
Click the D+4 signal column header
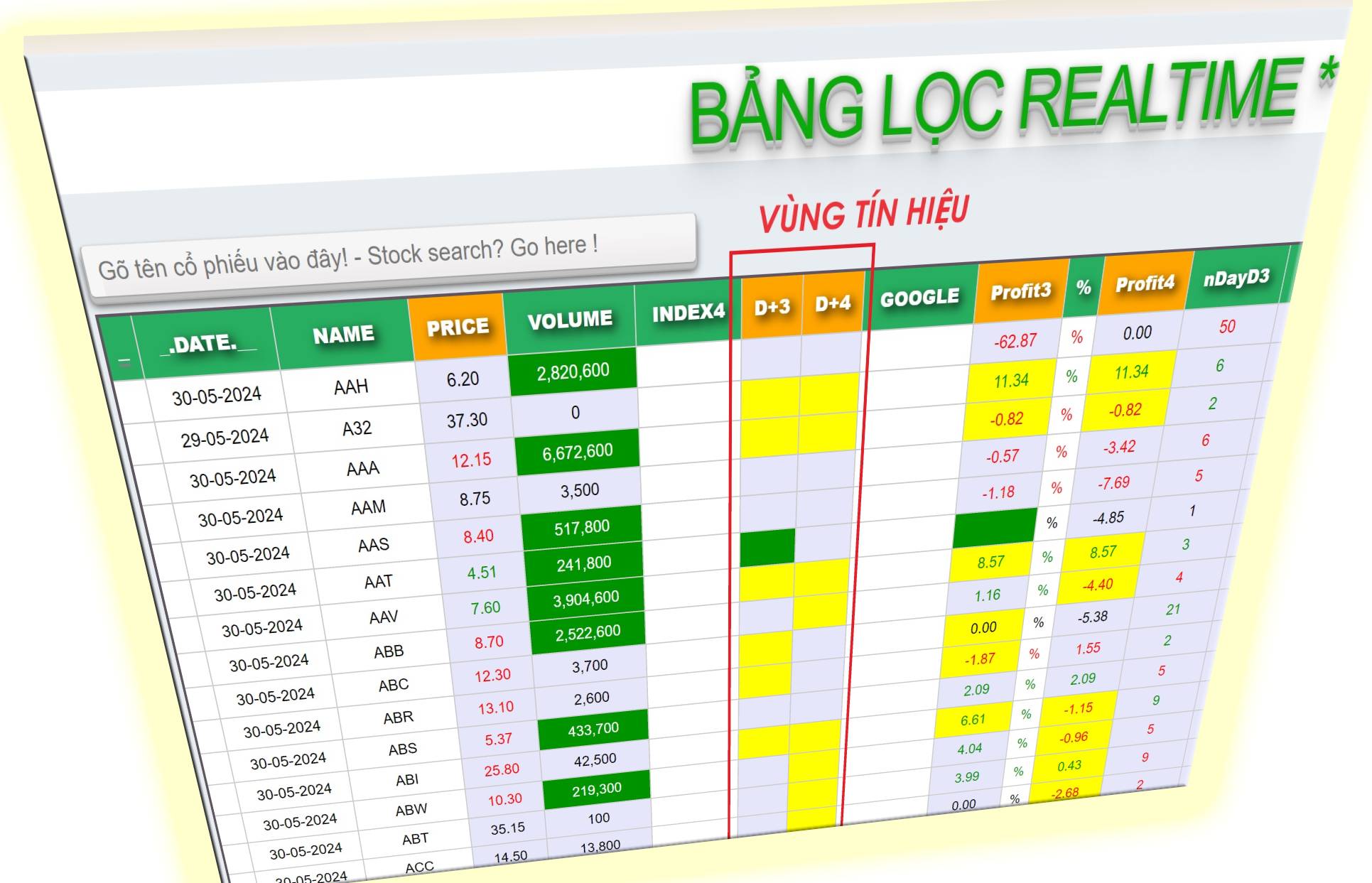[x=833, y=303]
